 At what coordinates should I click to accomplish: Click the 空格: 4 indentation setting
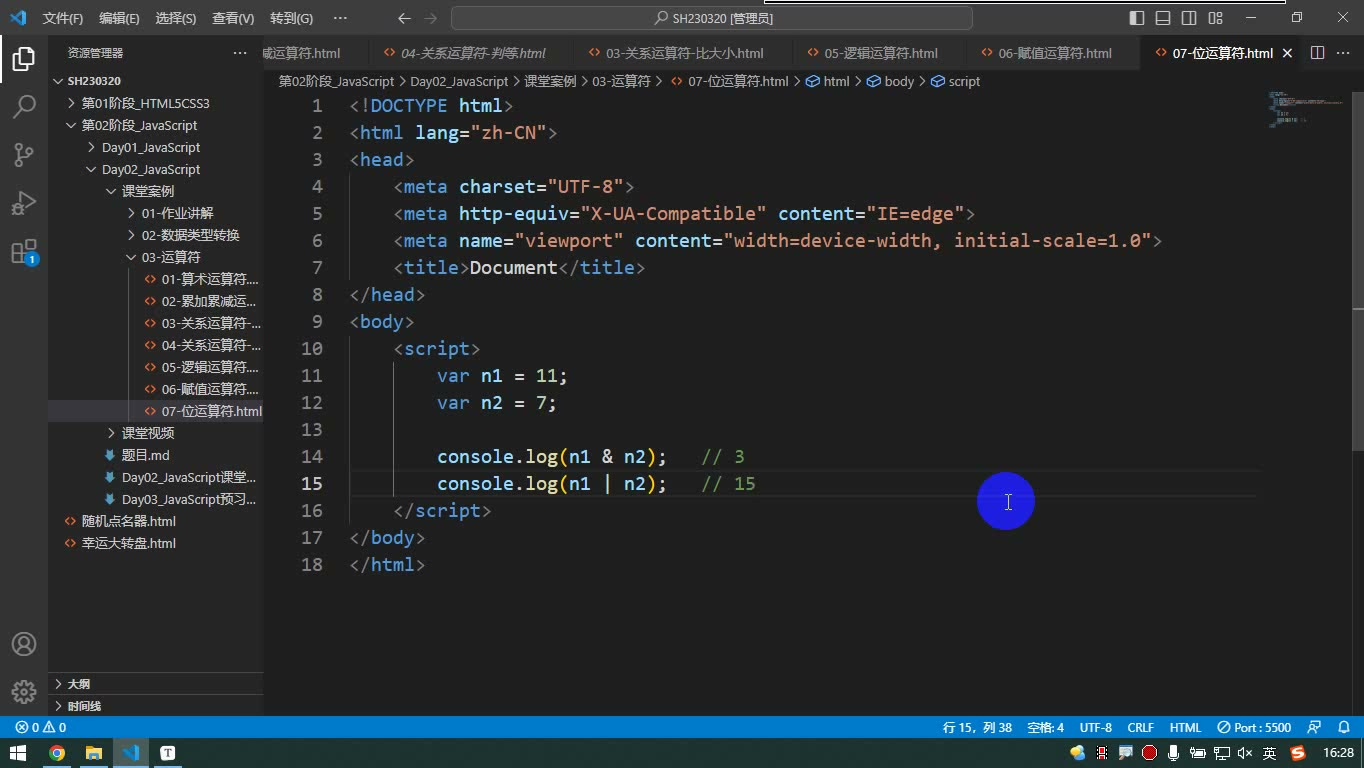1046,727
